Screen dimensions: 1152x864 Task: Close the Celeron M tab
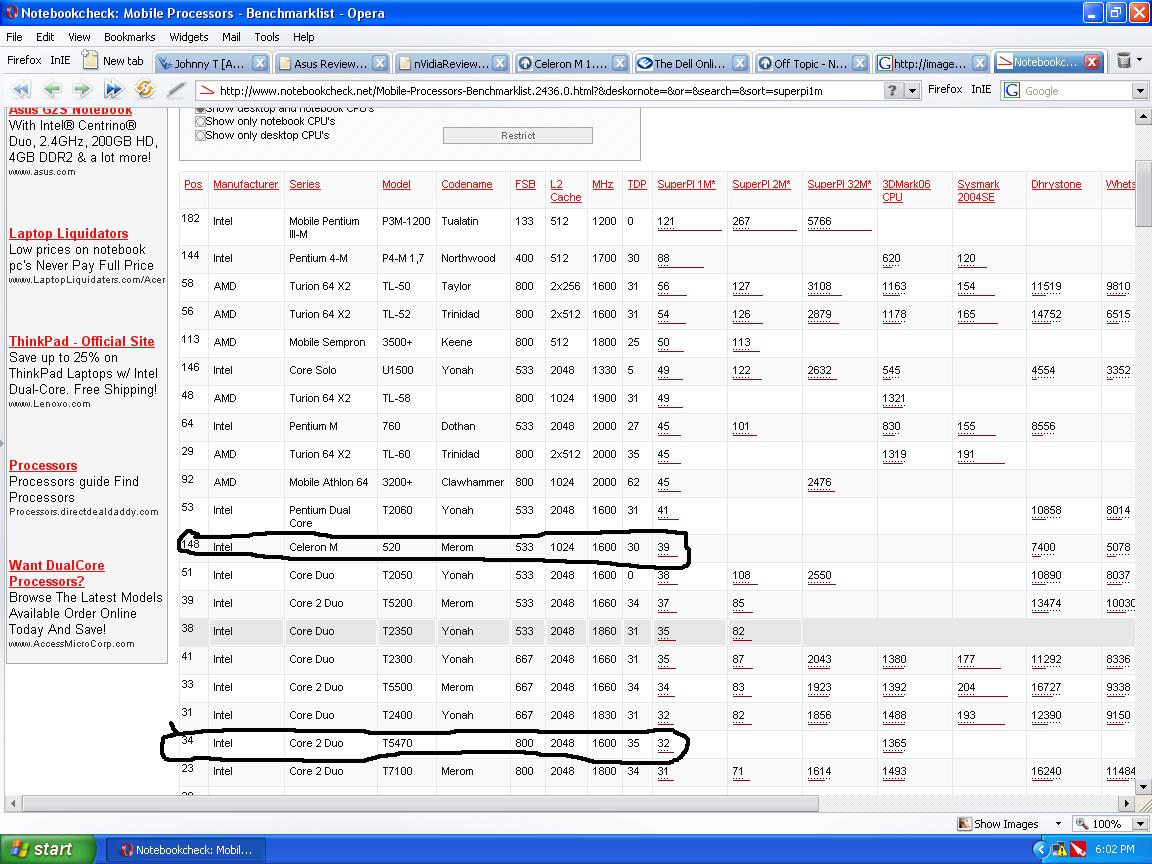[x=620, y=63]
